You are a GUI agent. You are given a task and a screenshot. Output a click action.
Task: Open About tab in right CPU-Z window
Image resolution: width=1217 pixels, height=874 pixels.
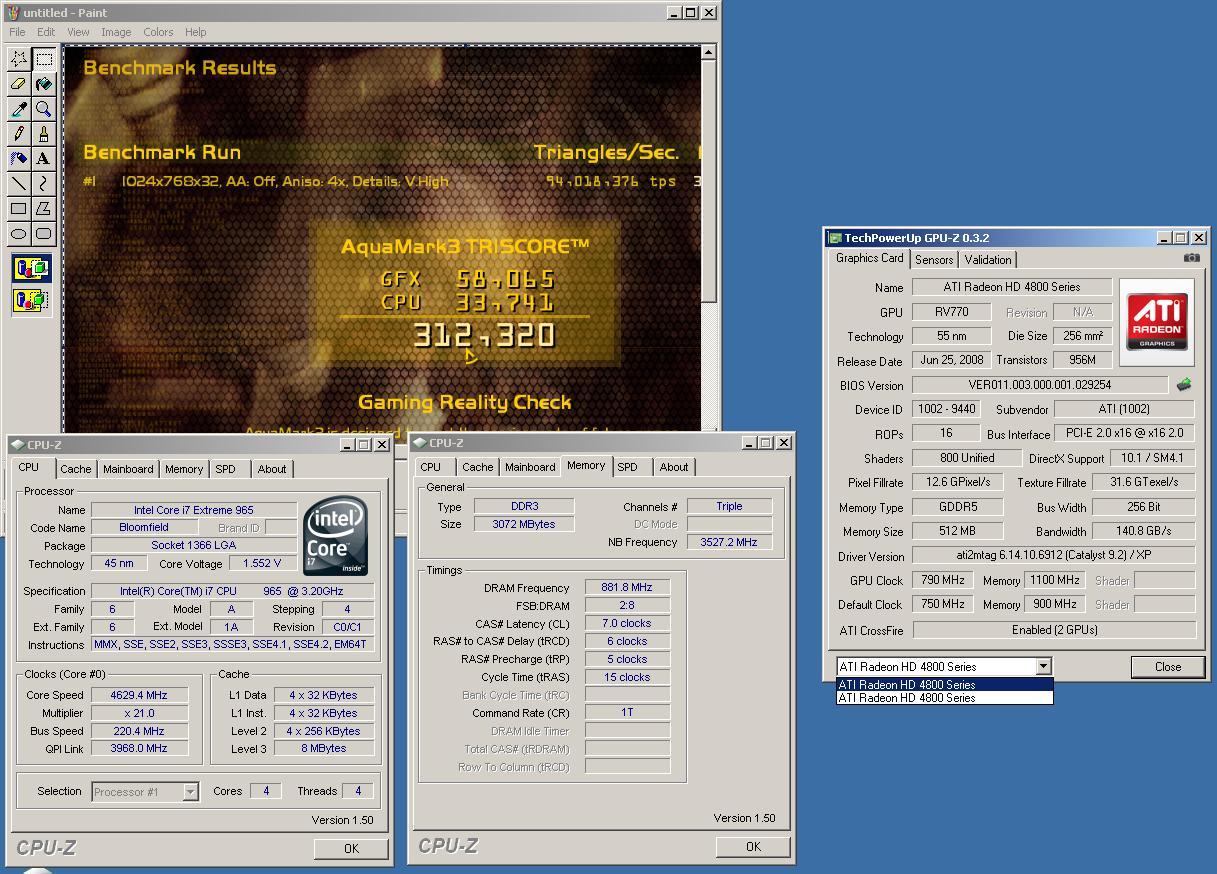pyautogui.click(x=673, y=467)
